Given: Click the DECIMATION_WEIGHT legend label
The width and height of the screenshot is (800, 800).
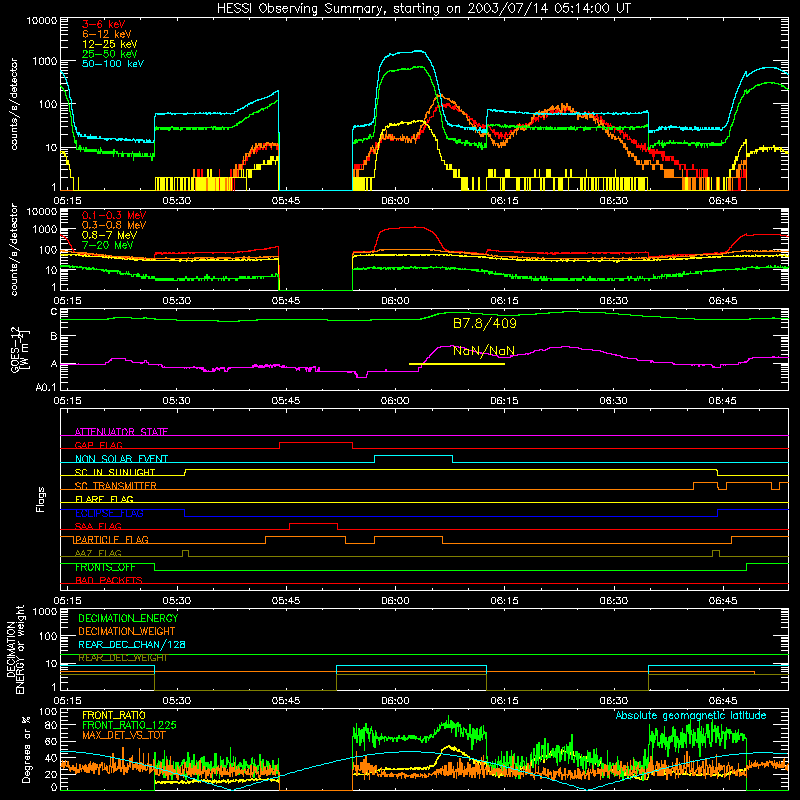Looking at the screenshot, I should (x=127, y=631).
